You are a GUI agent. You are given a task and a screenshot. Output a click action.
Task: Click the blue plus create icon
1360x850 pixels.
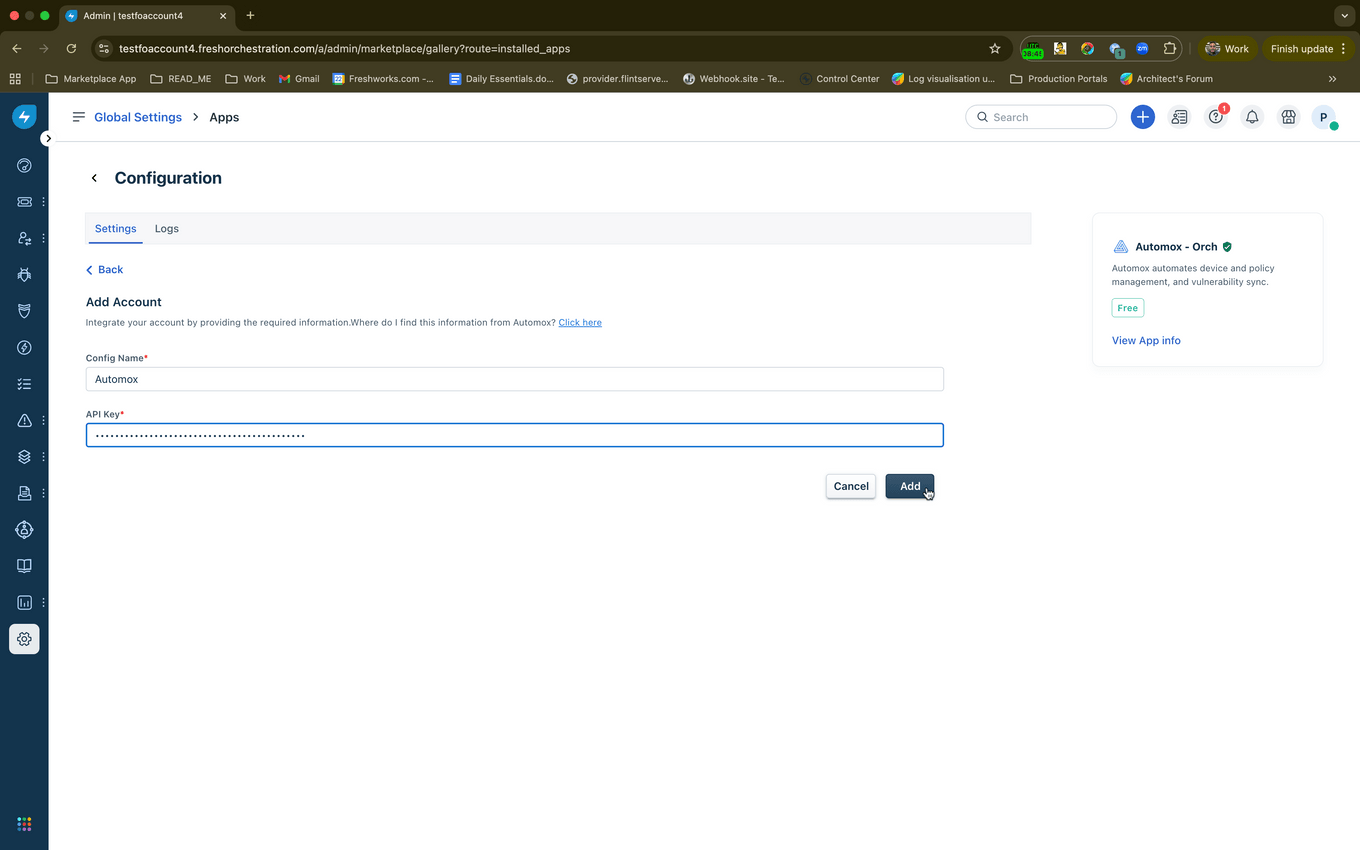tap(1142, 117)
